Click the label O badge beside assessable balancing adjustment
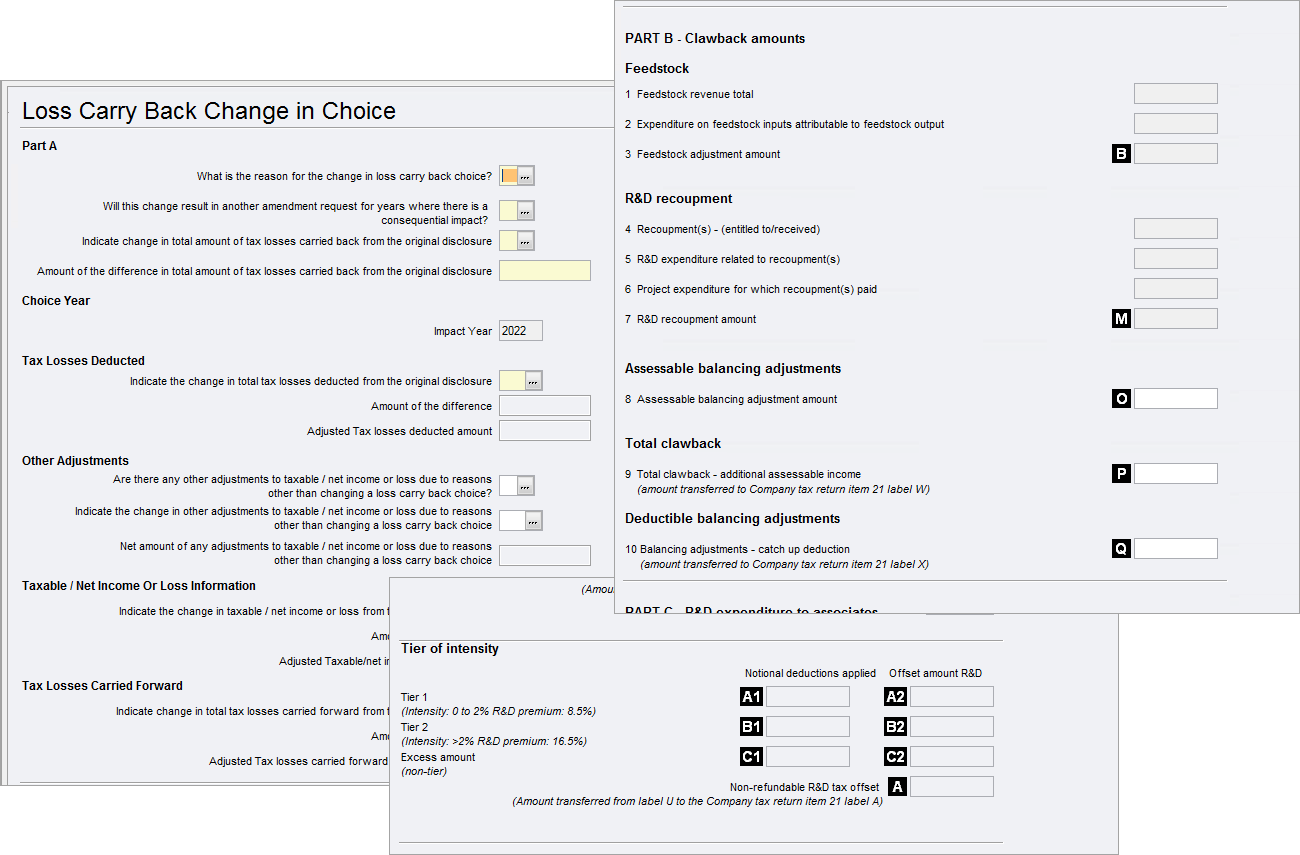1300x855 pixels. pos(1122,399)
